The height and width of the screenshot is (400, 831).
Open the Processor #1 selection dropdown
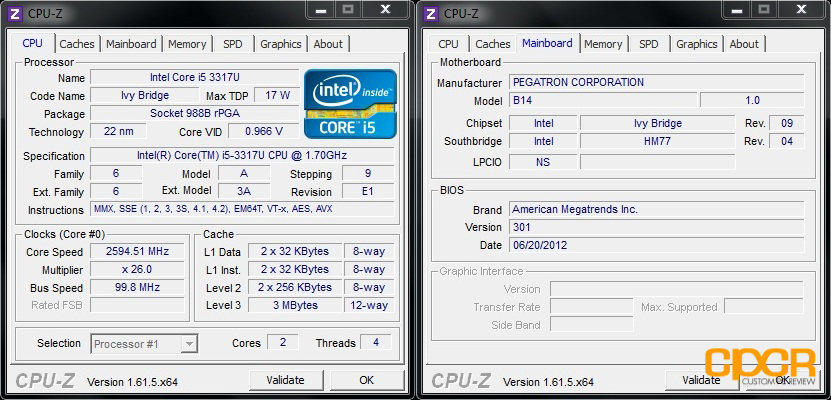(x=145, y=344)
